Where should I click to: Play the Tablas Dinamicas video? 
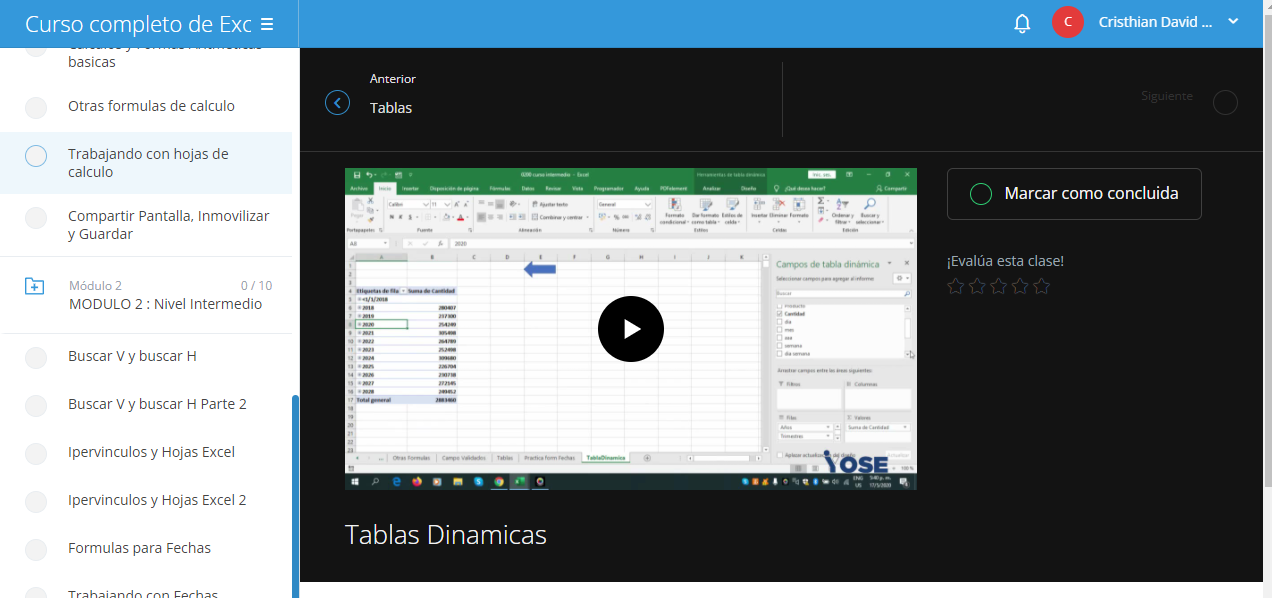[630, 329]
